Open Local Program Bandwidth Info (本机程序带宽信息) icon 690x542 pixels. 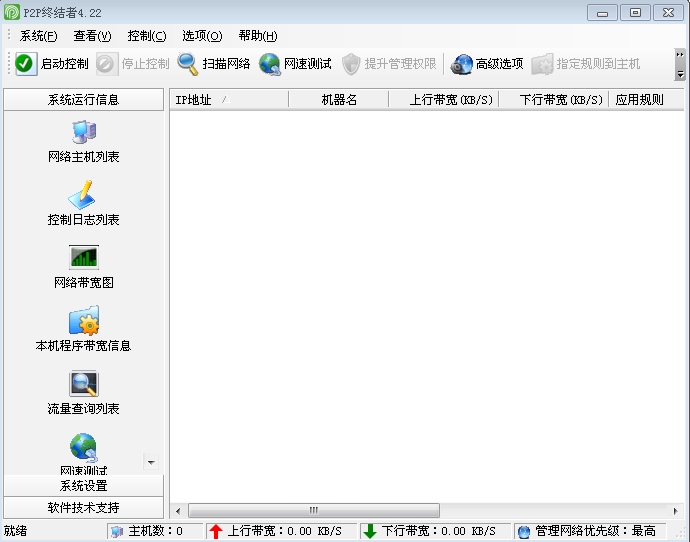click(x=84, y=320)
